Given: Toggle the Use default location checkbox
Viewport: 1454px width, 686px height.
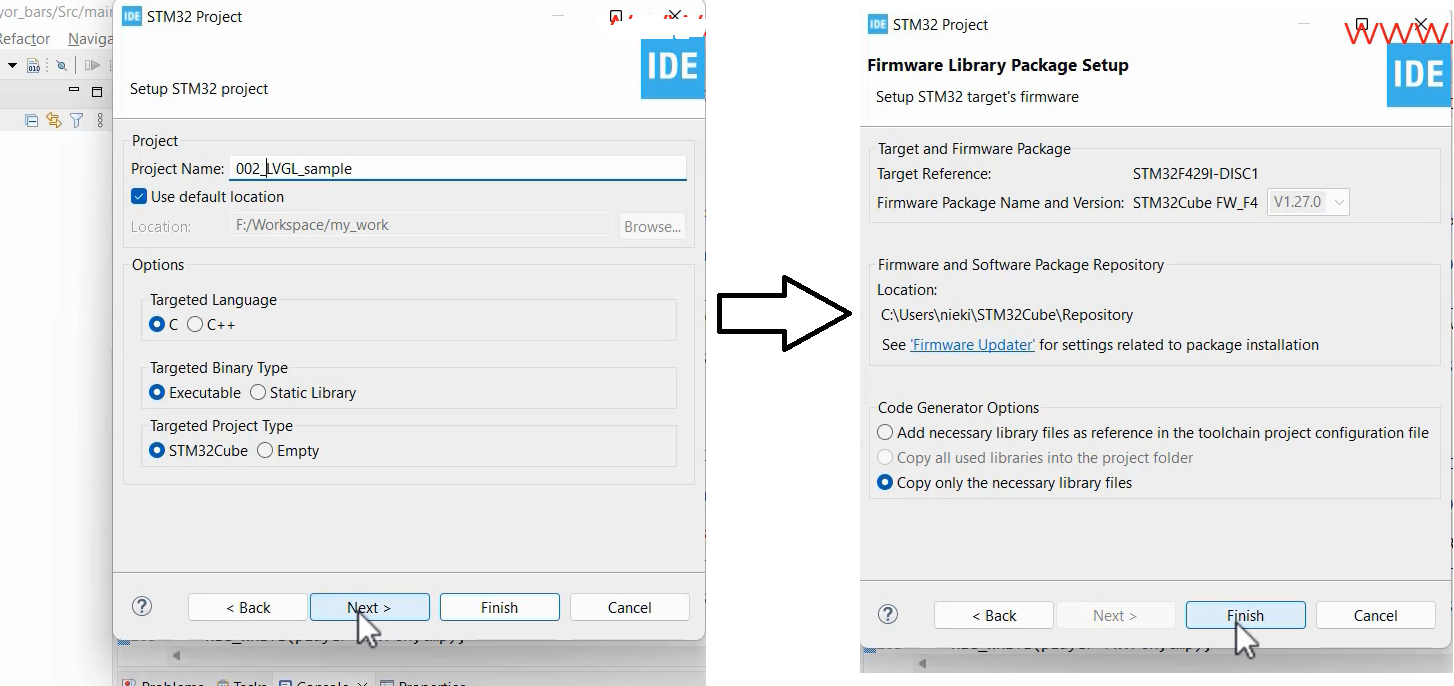Looking at the screenshot, I should pos(139,196).
